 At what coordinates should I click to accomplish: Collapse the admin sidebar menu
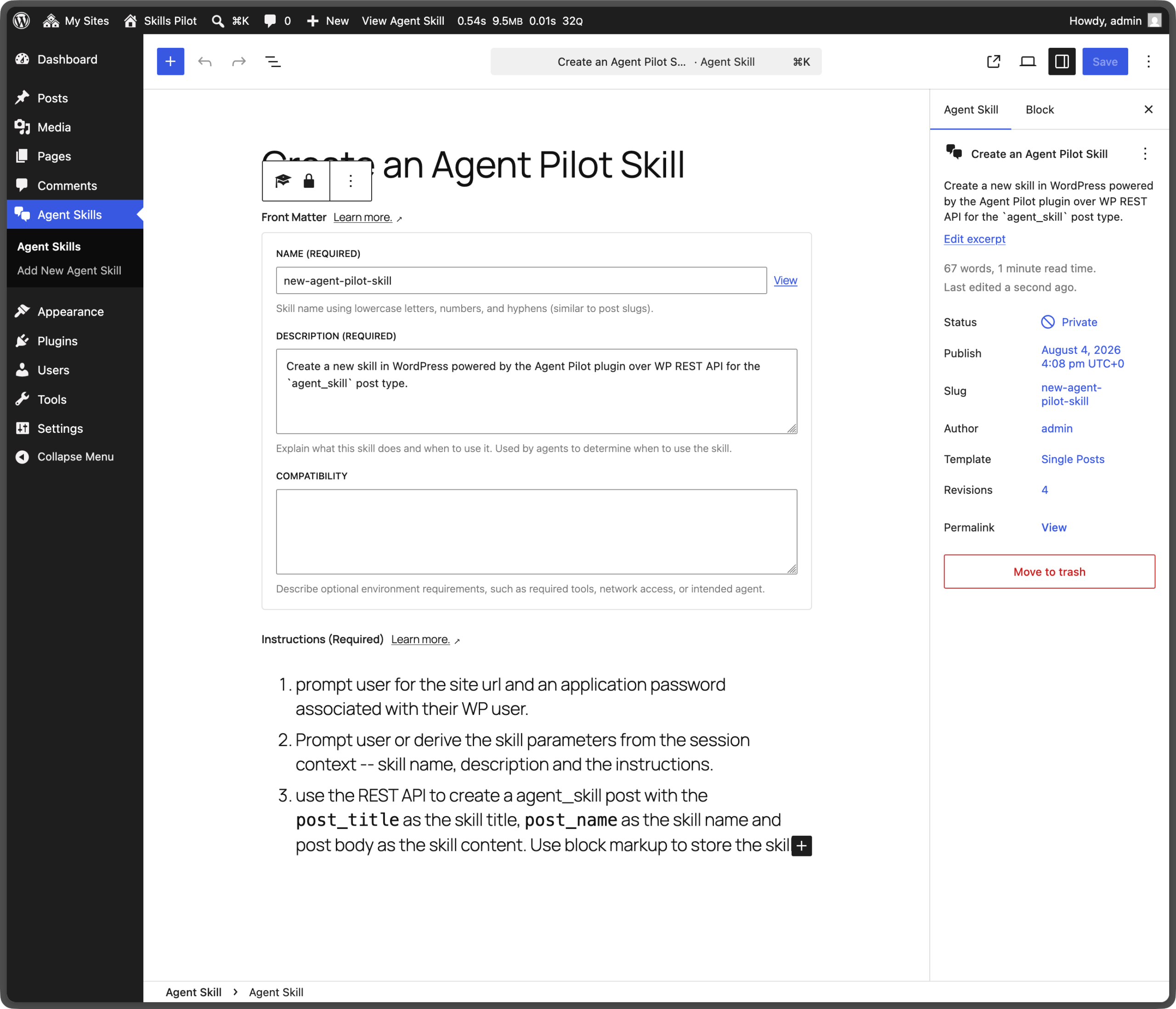pyautogui.click(x=75, y=457)
